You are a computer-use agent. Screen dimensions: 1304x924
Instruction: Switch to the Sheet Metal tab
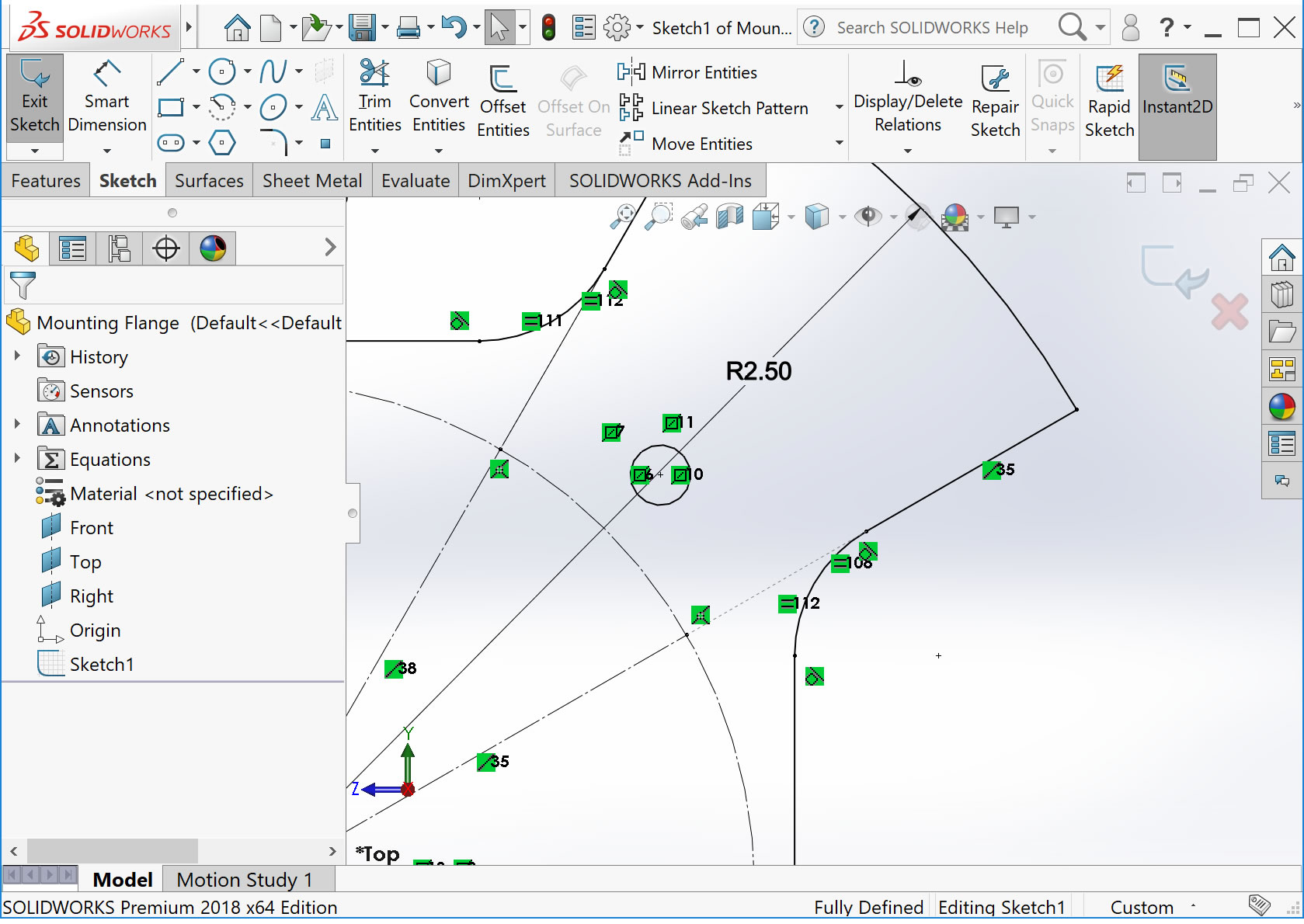coord(311,180)
